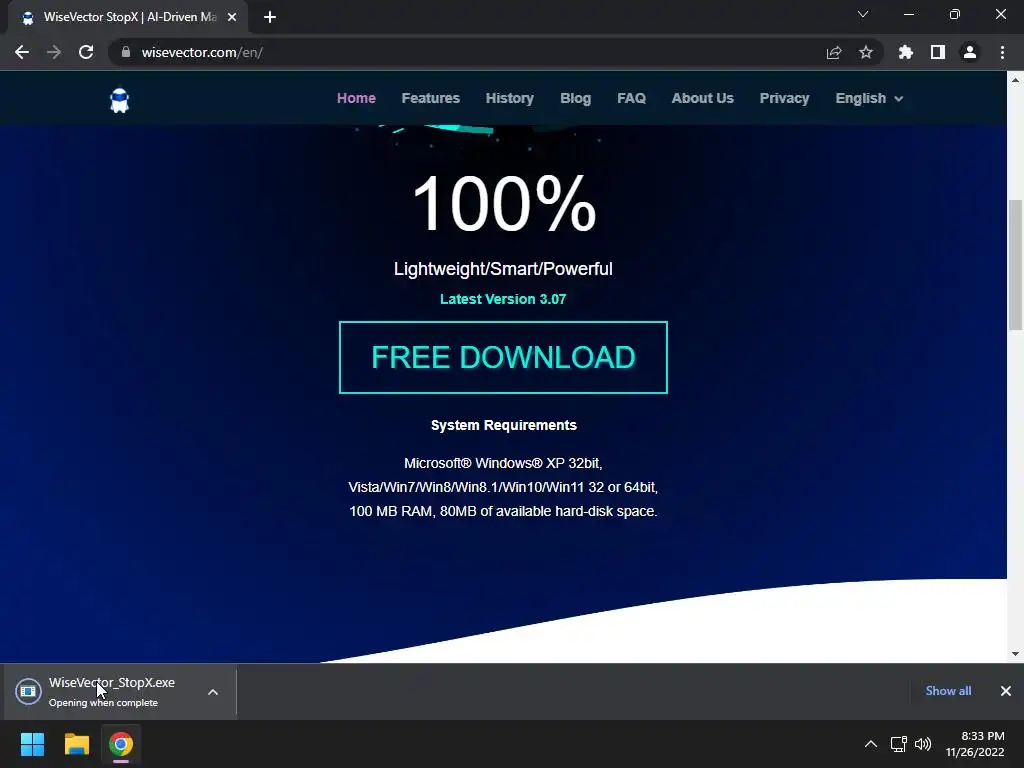This screenshot has width=1024, height=768.
Task: Close the WiseVector StopX tab
Action: [232, 17]
